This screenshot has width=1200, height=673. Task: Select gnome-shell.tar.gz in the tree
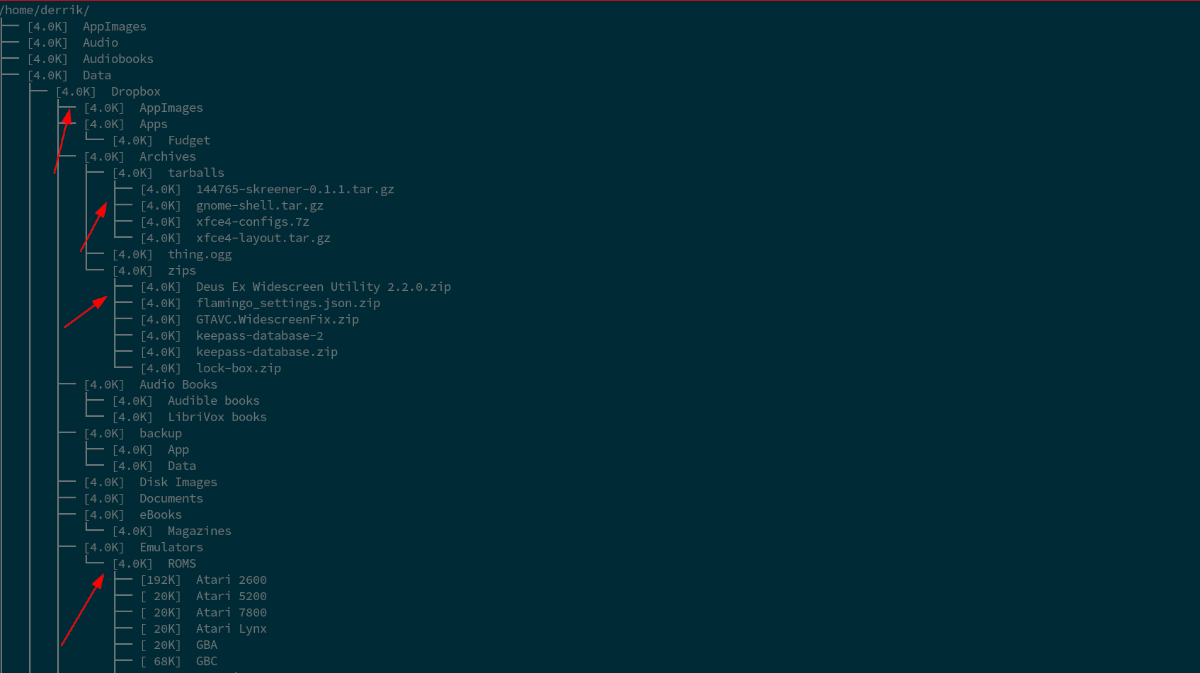click(260, 206)
